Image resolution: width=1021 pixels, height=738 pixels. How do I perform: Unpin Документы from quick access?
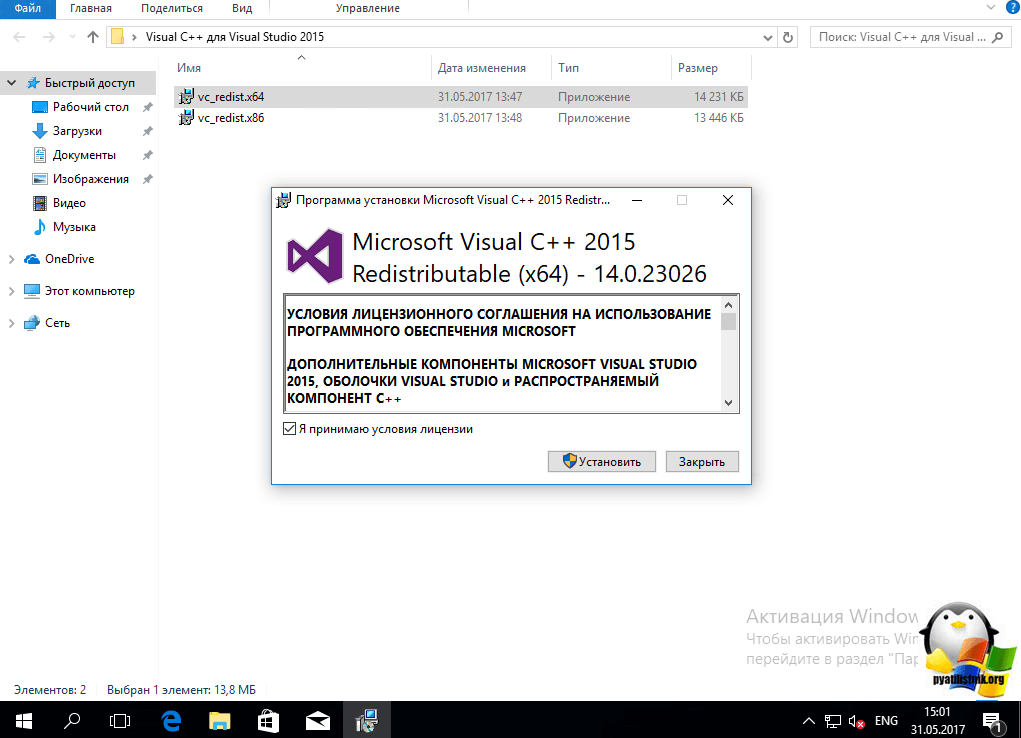[x=148, y=155]
